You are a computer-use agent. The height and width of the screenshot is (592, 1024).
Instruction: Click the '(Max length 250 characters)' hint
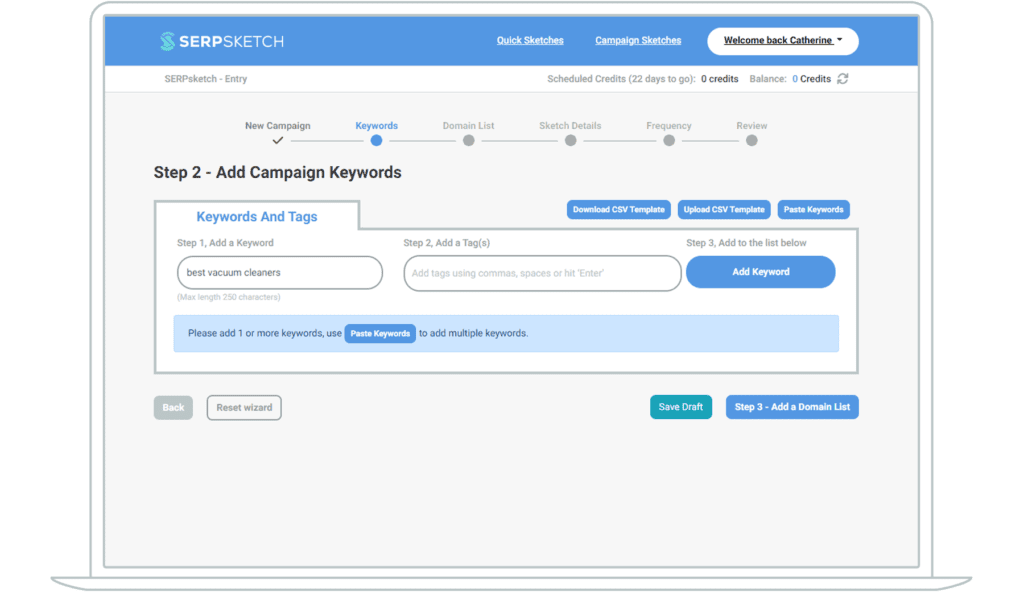coord(229,297)
